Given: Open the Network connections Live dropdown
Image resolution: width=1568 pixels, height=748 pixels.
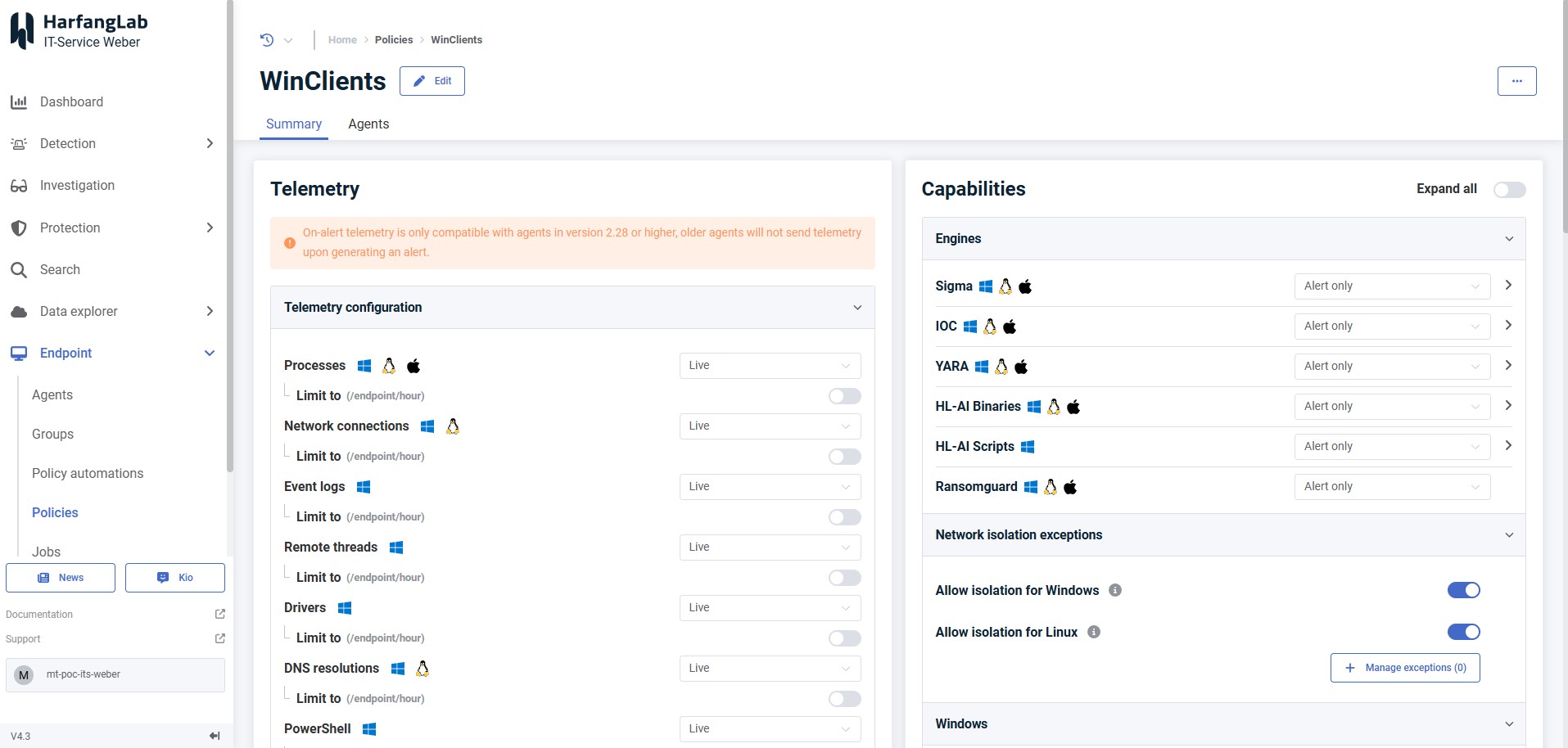Looking at the screenshot, I should [770, 426].
